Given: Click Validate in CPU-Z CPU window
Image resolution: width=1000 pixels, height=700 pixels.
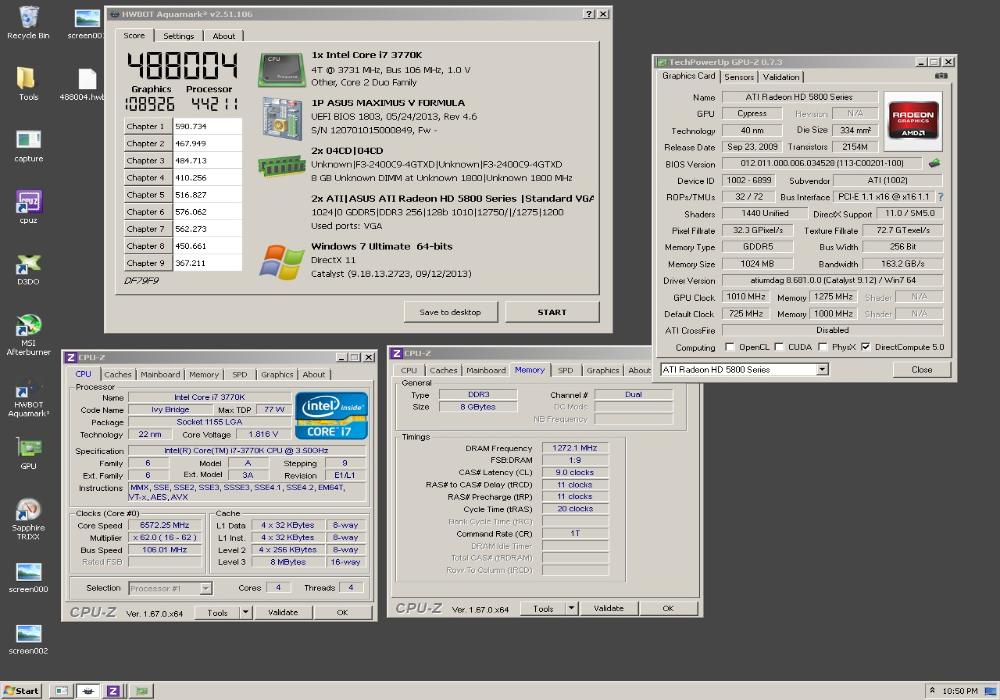Looking at the screenshot, I should pyautogui.click(x=283, y=612).
